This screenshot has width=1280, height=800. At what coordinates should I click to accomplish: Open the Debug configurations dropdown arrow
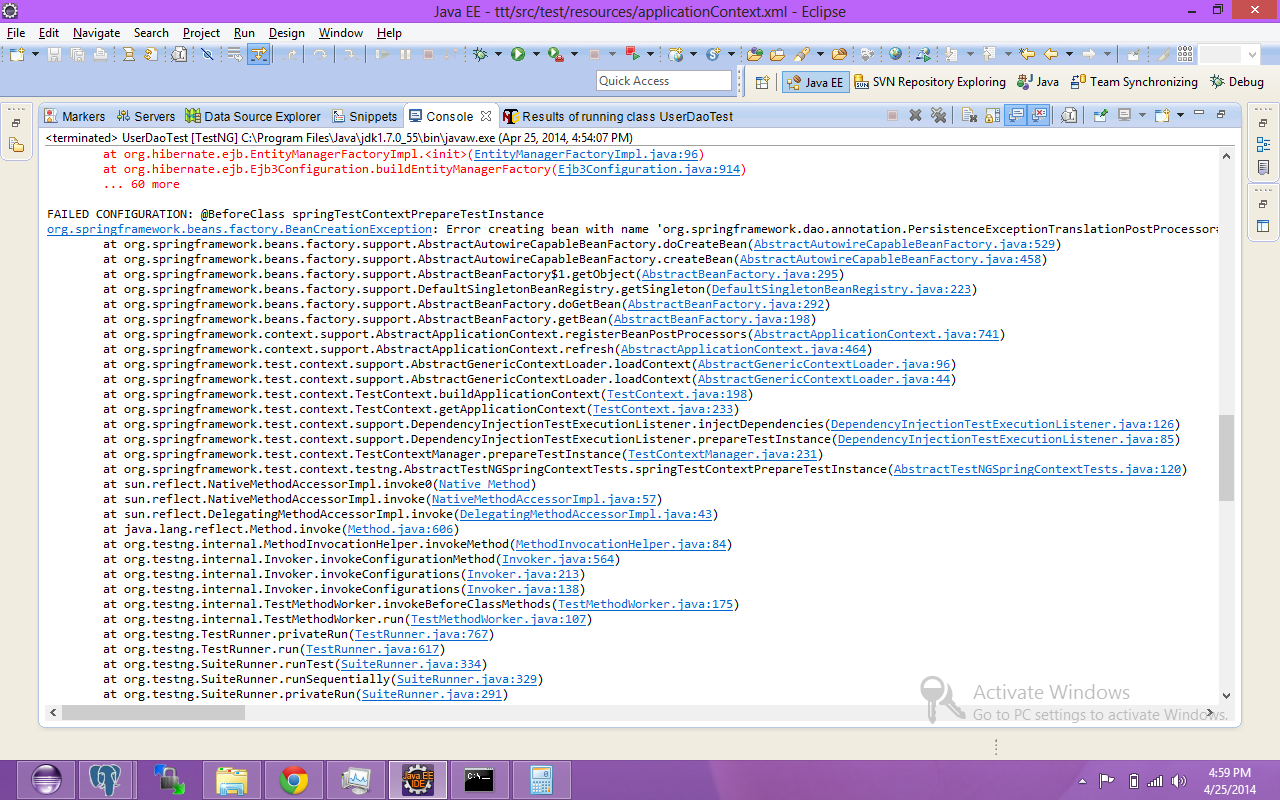coord(496,55)
